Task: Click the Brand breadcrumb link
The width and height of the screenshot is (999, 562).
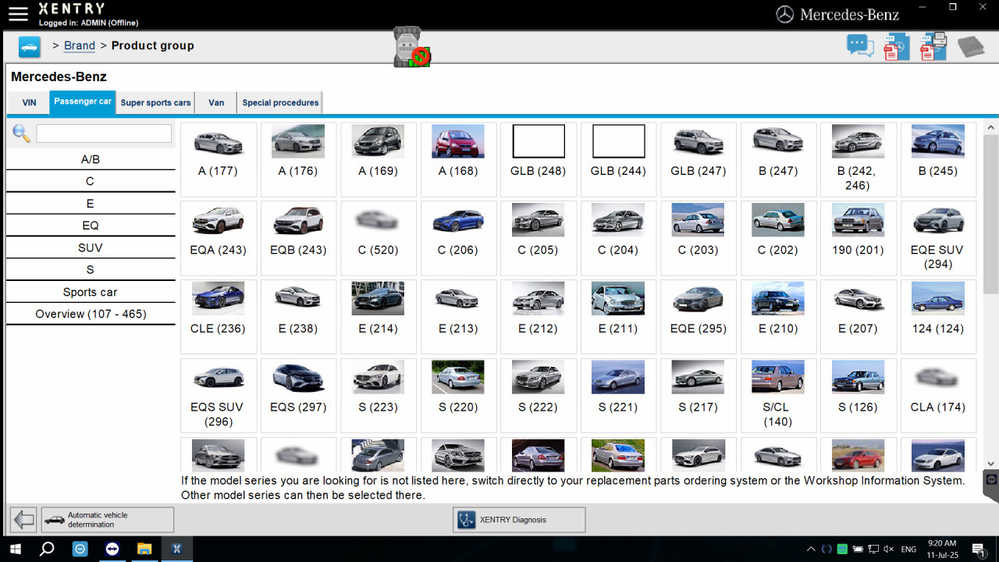Action: [x=80, y=46]
